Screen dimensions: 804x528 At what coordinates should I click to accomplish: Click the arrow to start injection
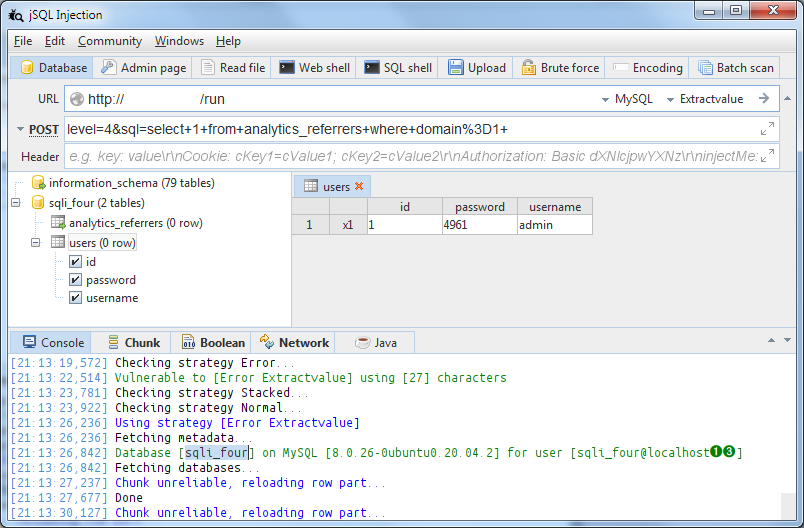[764, 98]
